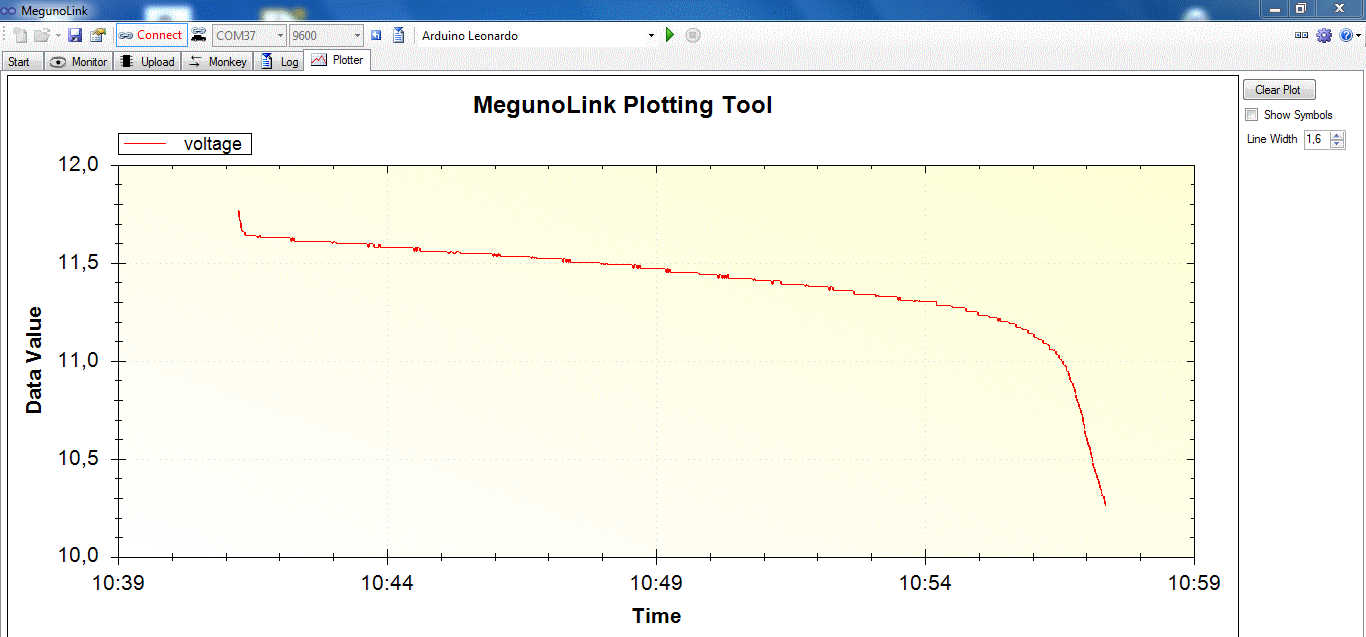Click the two-squares layout icon
This screenshot has width=1366, height=637.
(x=1301, y=35)
